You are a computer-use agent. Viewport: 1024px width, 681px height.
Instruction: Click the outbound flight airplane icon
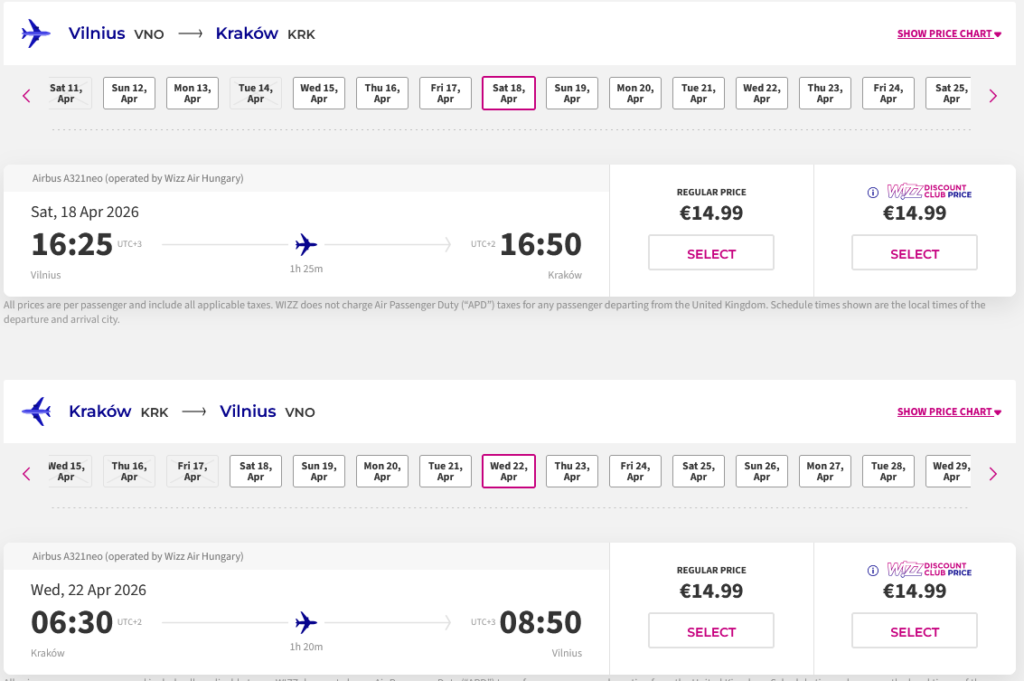tap(306, 244)
